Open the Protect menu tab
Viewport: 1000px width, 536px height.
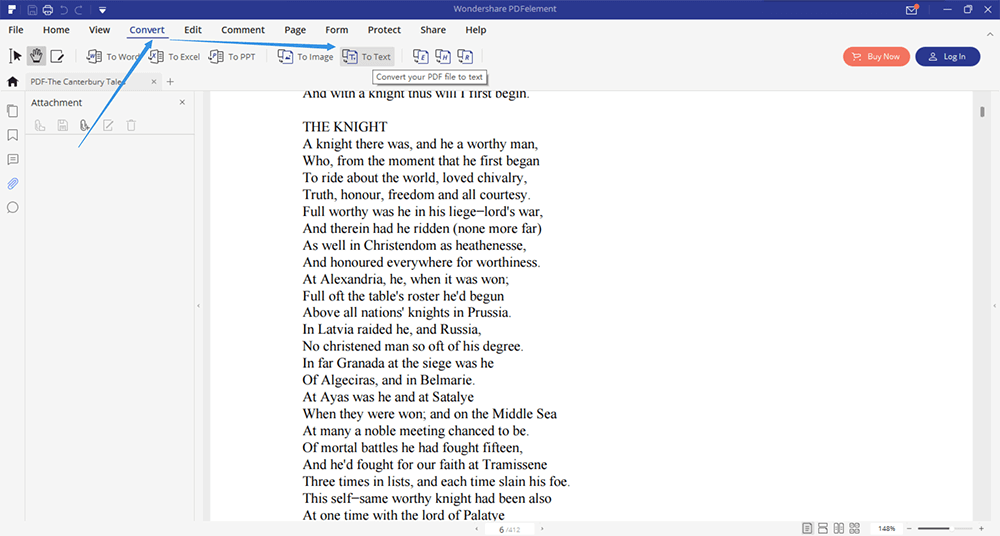coord(384,30)
